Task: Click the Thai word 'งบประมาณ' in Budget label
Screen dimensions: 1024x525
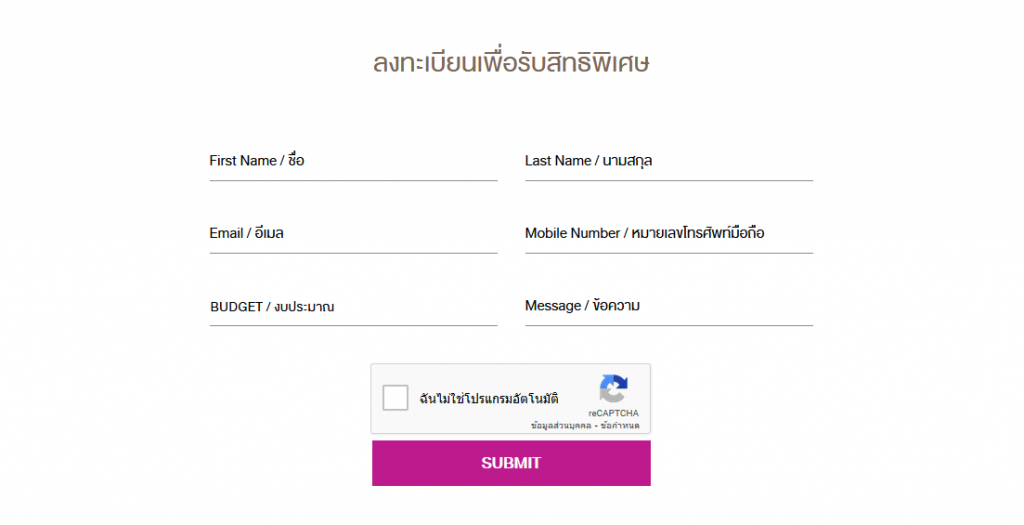Action: [304, 307]
